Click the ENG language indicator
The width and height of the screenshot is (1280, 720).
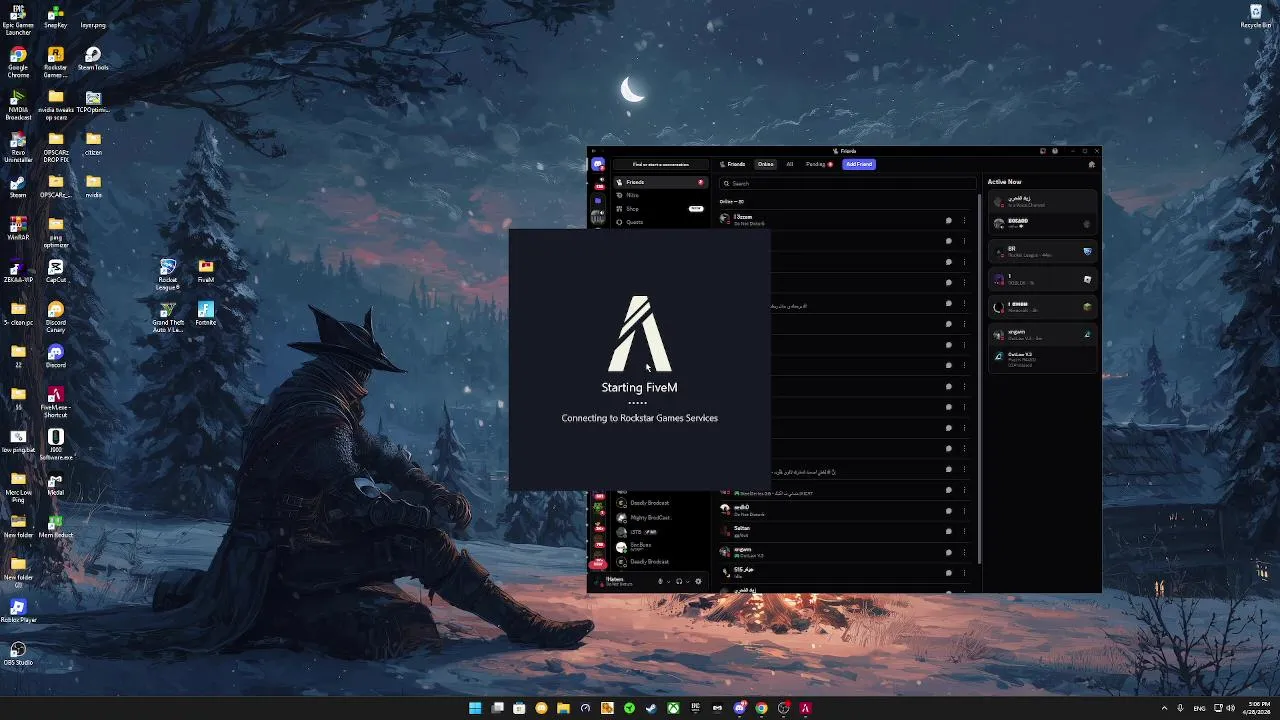[x=1199, y=708]
